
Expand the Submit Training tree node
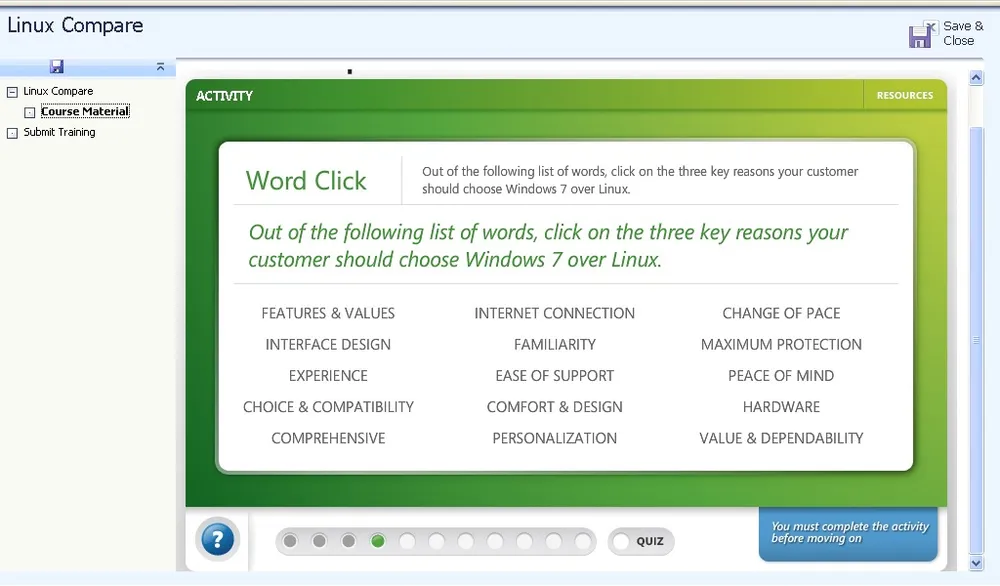pyautogui.click(x=12, y=133)
